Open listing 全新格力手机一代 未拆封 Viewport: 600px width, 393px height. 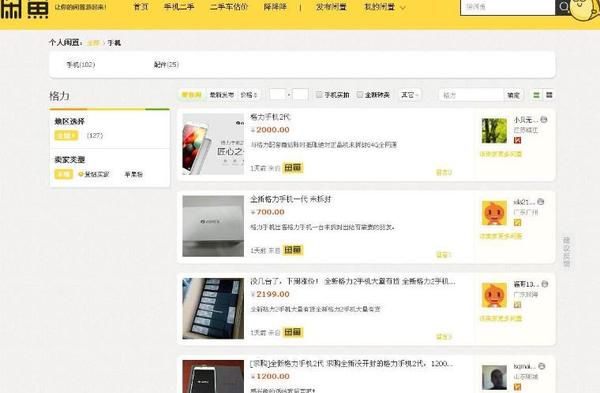point(291,199)
